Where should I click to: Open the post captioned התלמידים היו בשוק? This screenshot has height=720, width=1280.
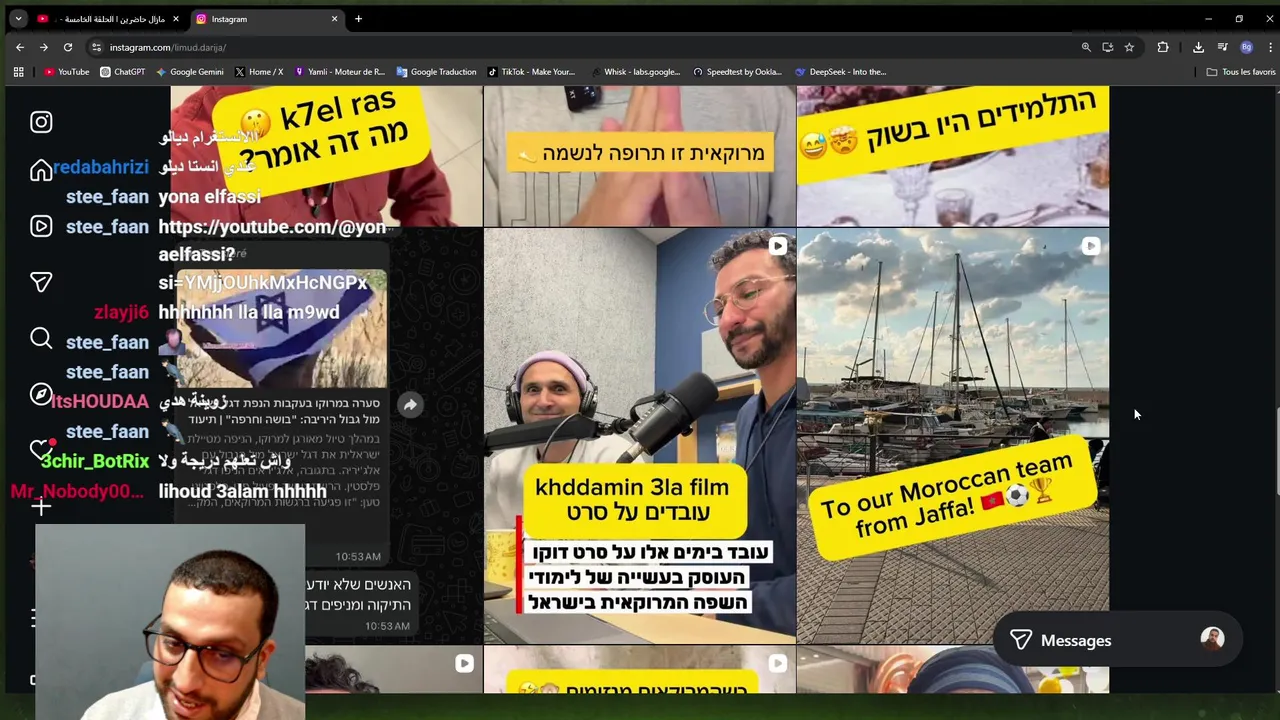[x=953, y=156]
